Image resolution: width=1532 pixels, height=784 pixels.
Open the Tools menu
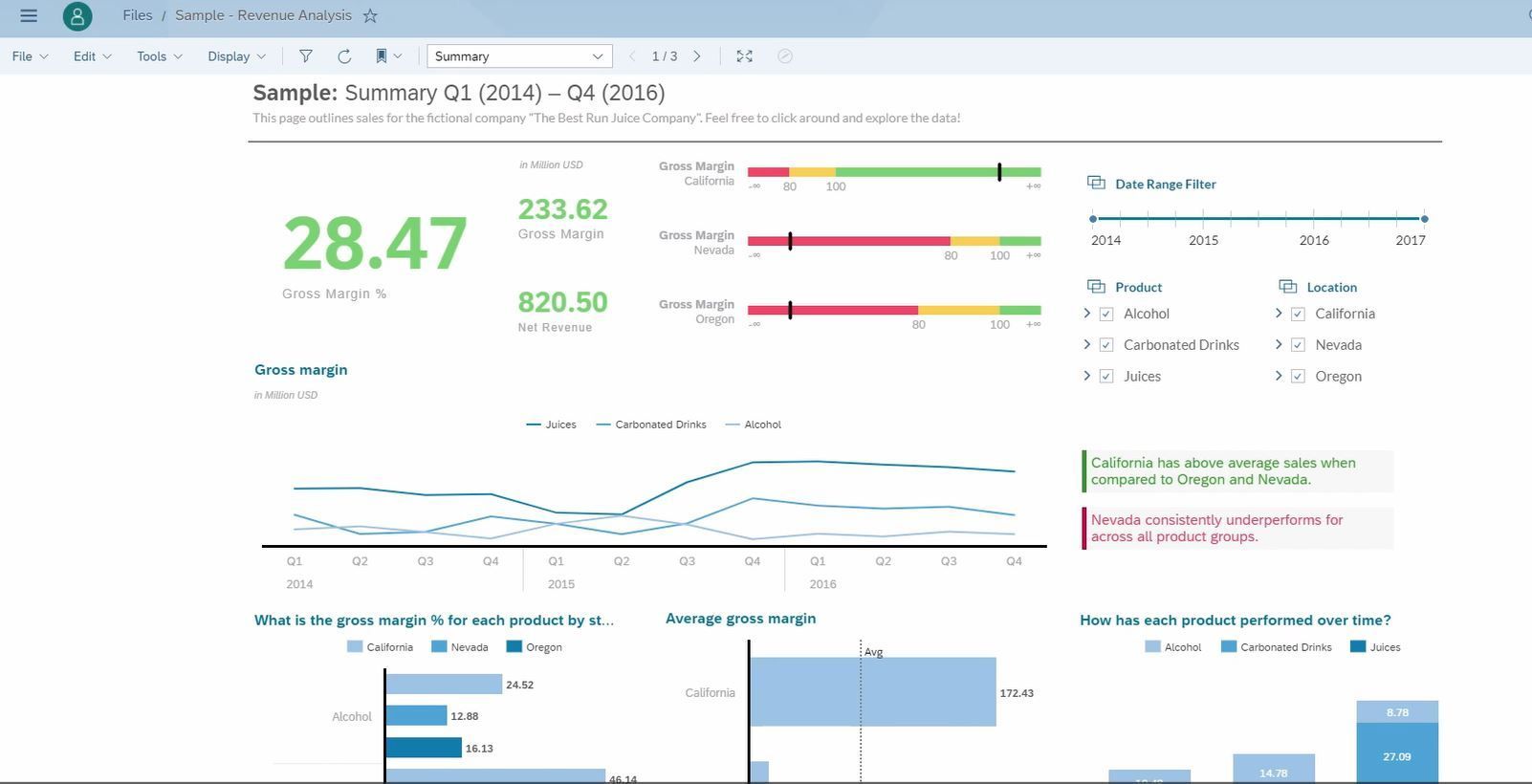(159, 56)
